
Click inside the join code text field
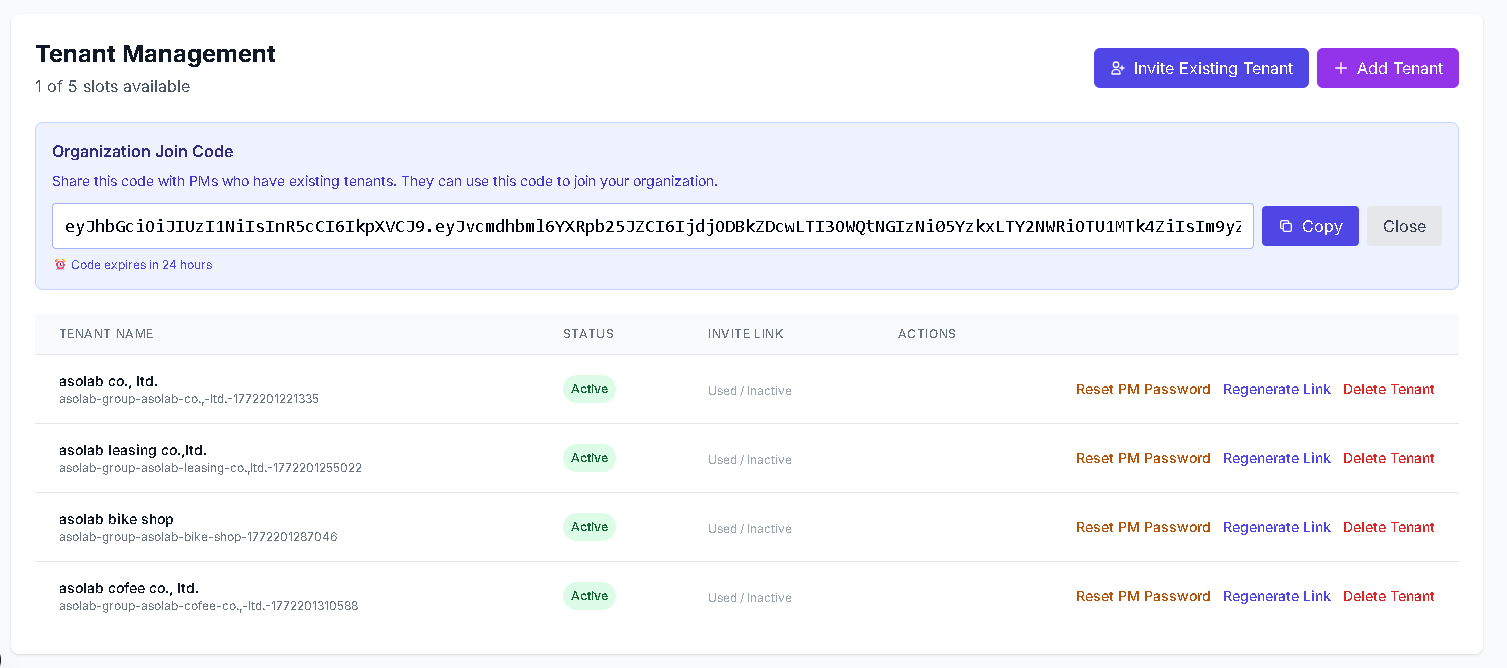tap(652, 226)
